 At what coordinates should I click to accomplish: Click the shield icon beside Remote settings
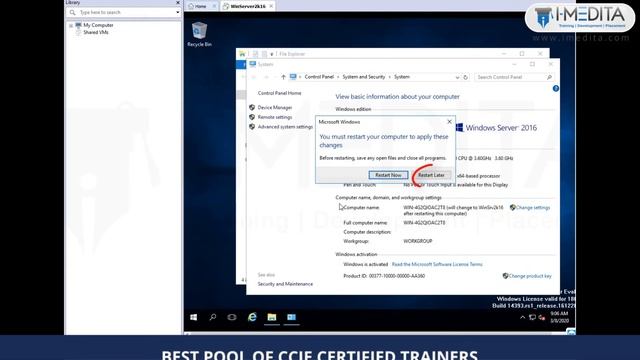(x=252, y=117)
